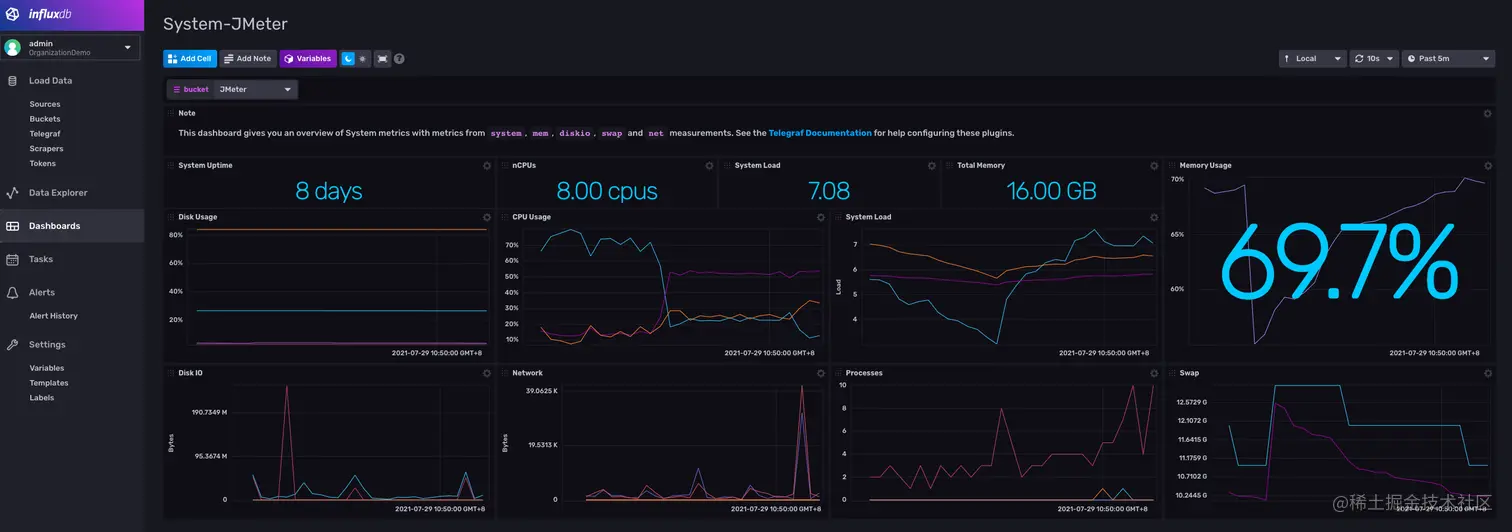Open Load Data in the sidebar
Screen dimensions: 1512x532
pyautogui.click(x=50, y=81)
